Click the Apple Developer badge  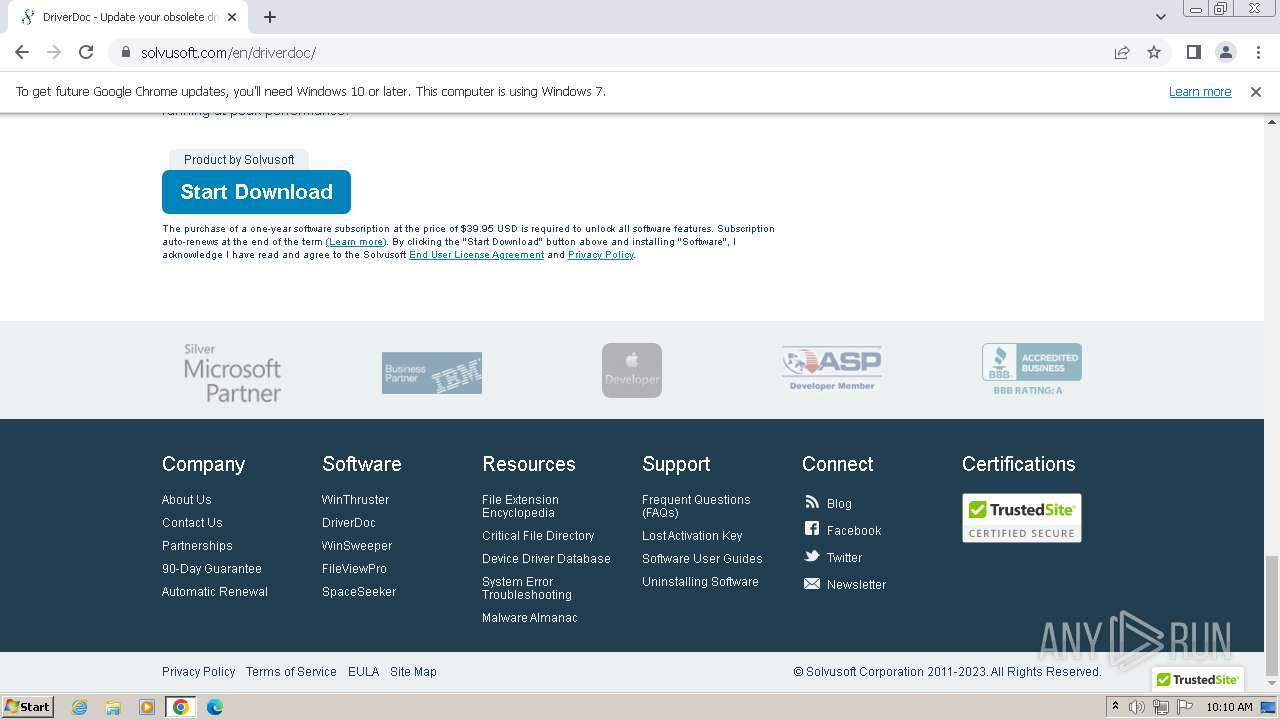coord(632,370)
